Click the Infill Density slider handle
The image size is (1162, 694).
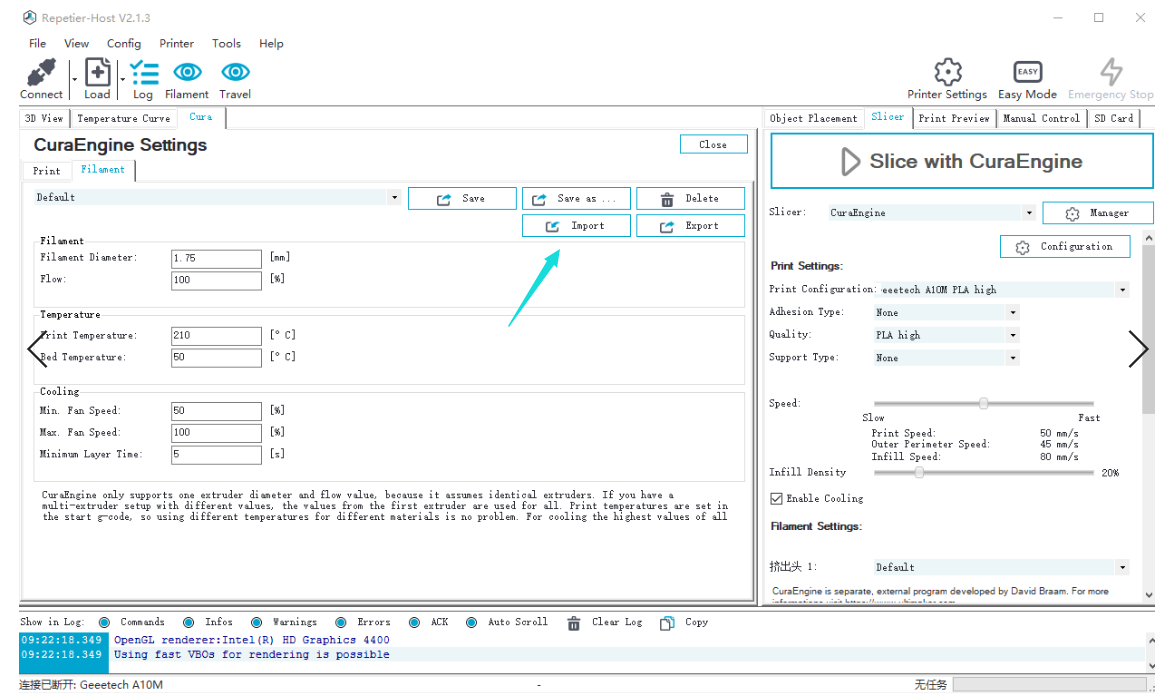(x=919, y=472)
